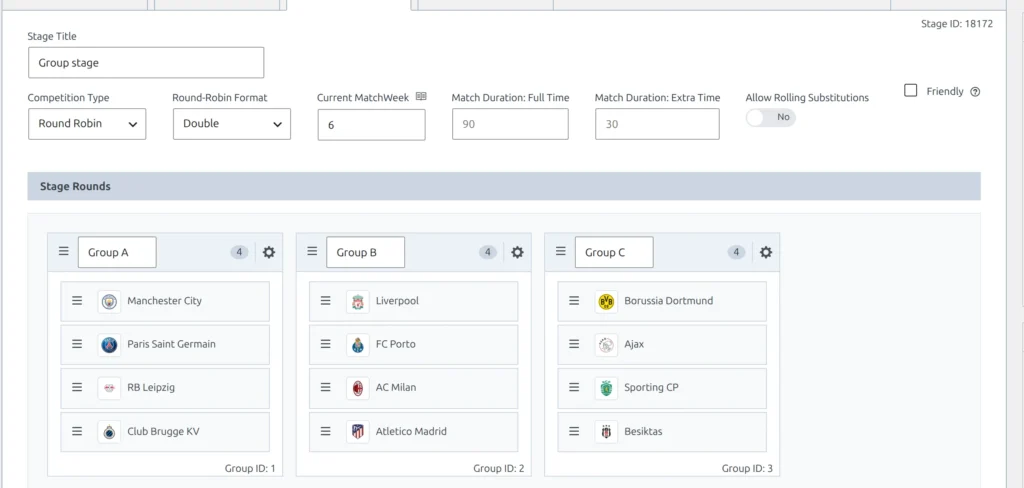Click the Sporting CP drag handle
The height and width of the screenshot is (488, 1024).
(574, 387)
